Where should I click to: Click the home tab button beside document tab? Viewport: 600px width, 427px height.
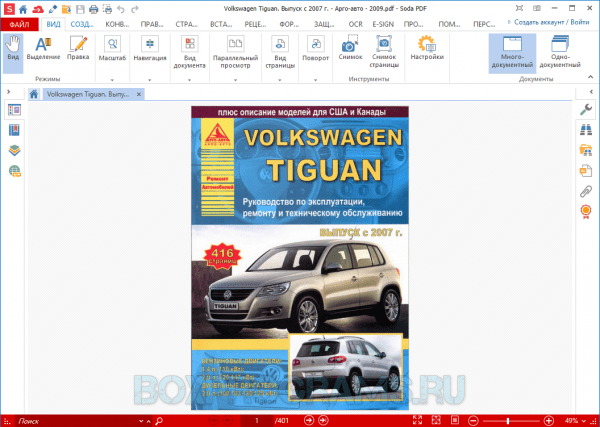point(34,94)
